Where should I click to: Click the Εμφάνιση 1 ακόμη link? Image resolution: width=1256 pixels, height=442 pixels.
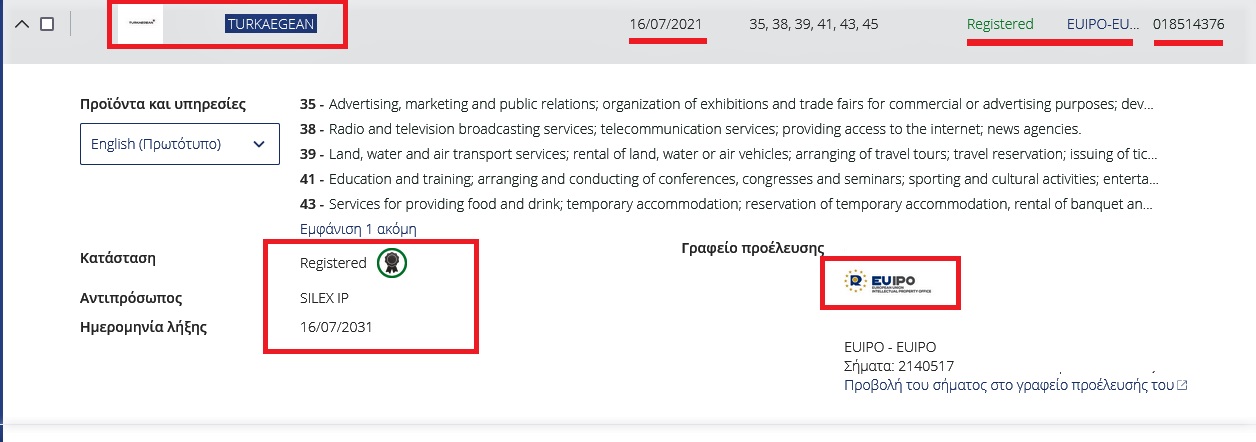(358, 229)
